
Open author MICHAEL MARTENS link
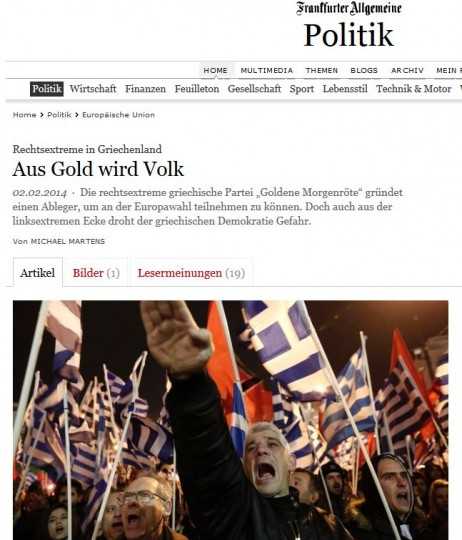(68, 241)
